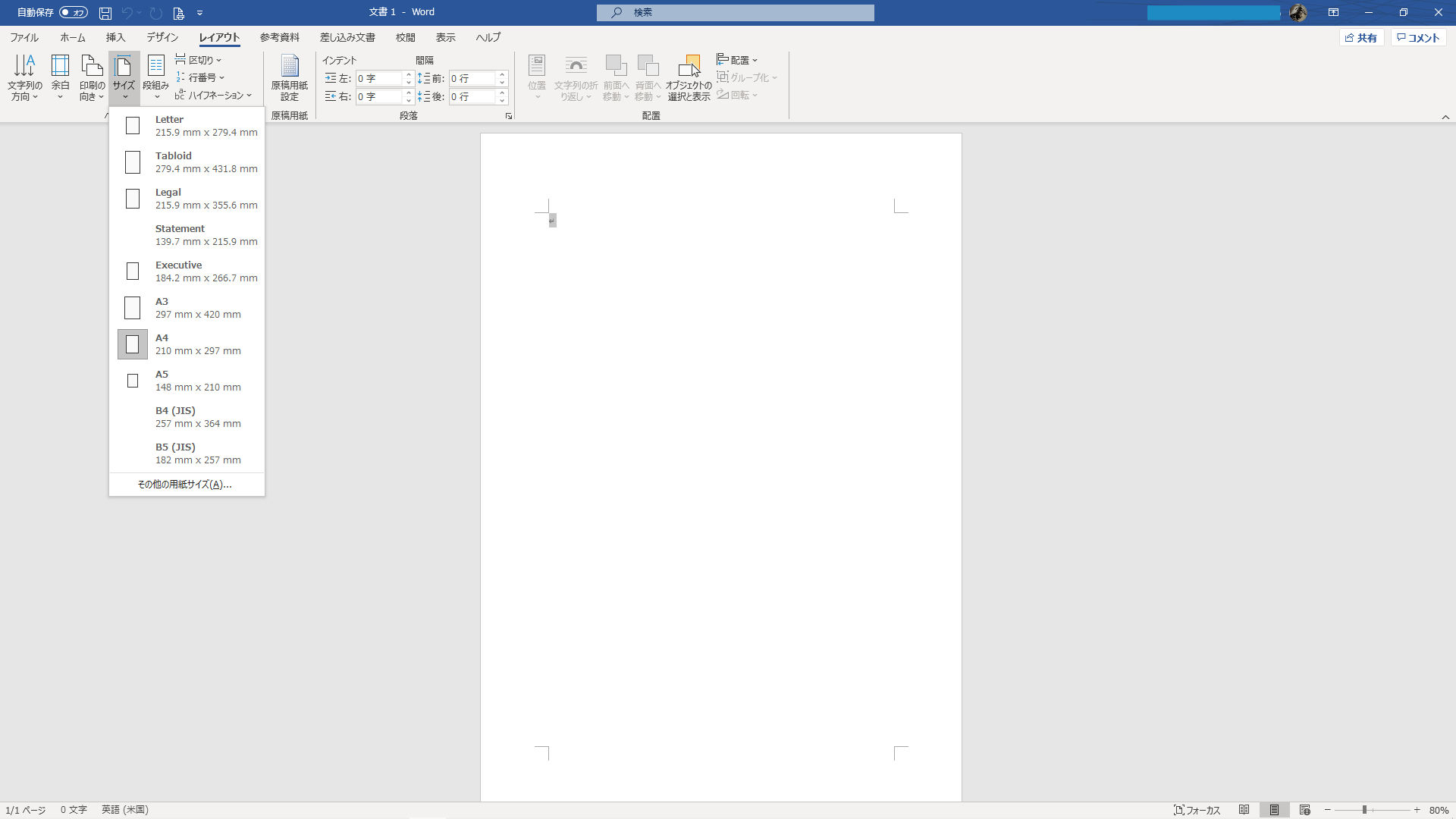
Task: Click the left indent (左) input field
Action: click(x=378, y=79)
